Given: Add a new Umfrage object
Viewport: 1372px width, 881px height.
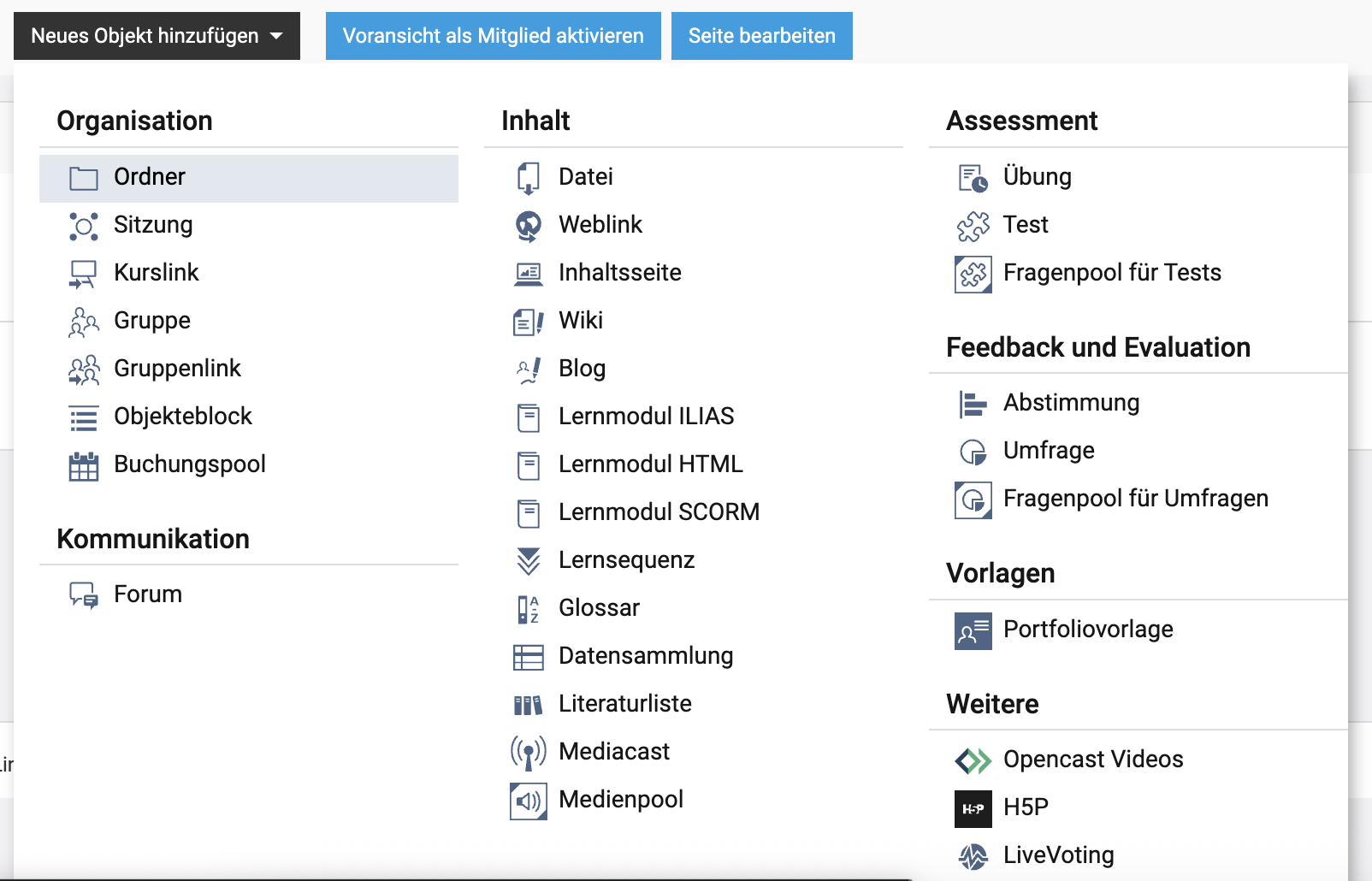Looking at the screenshot, I should (1049, 451).
